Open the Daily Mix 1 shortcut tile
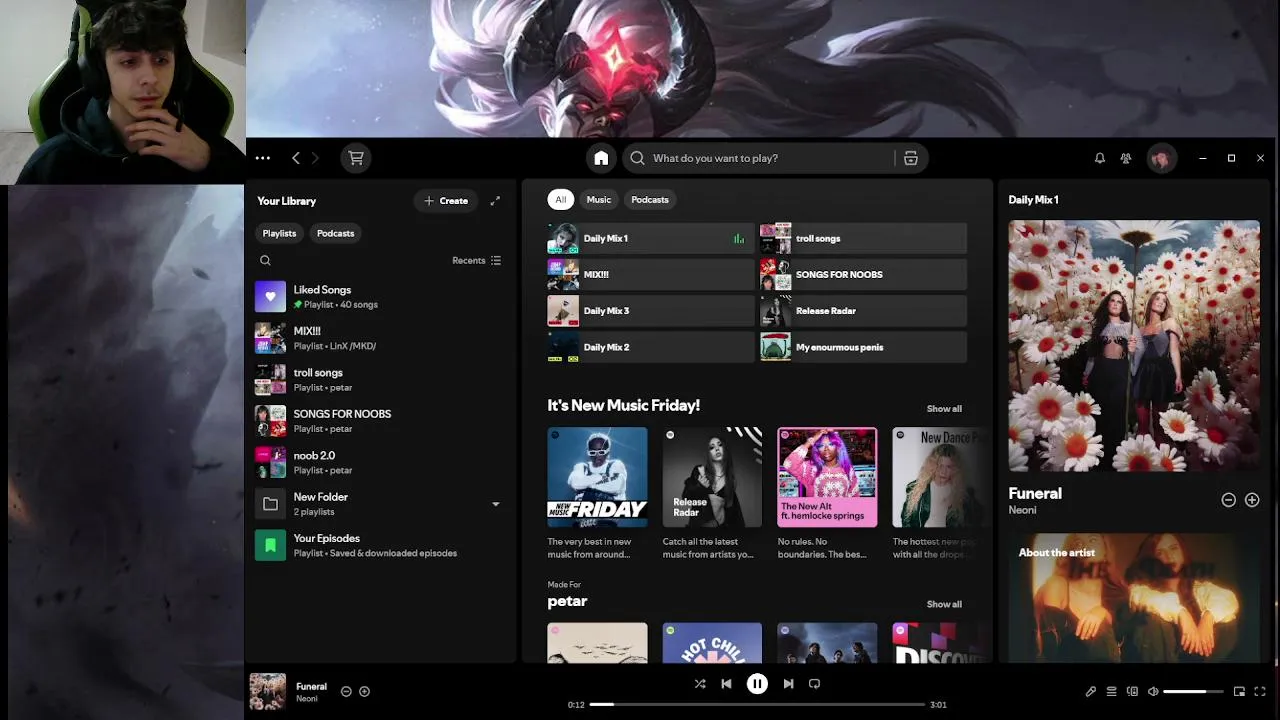 [650, 238]
